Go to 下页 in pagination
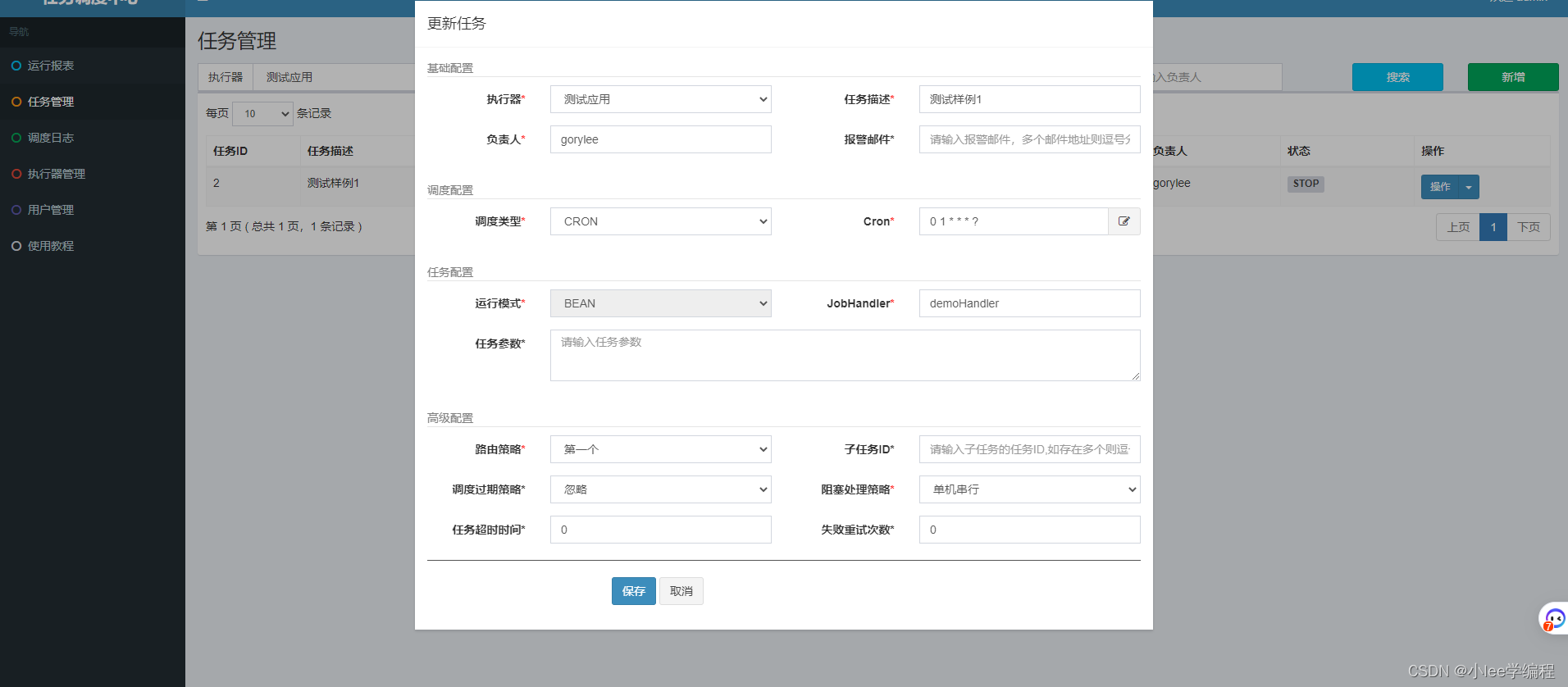This screenshot has height=687, width=1568. 1529,227
